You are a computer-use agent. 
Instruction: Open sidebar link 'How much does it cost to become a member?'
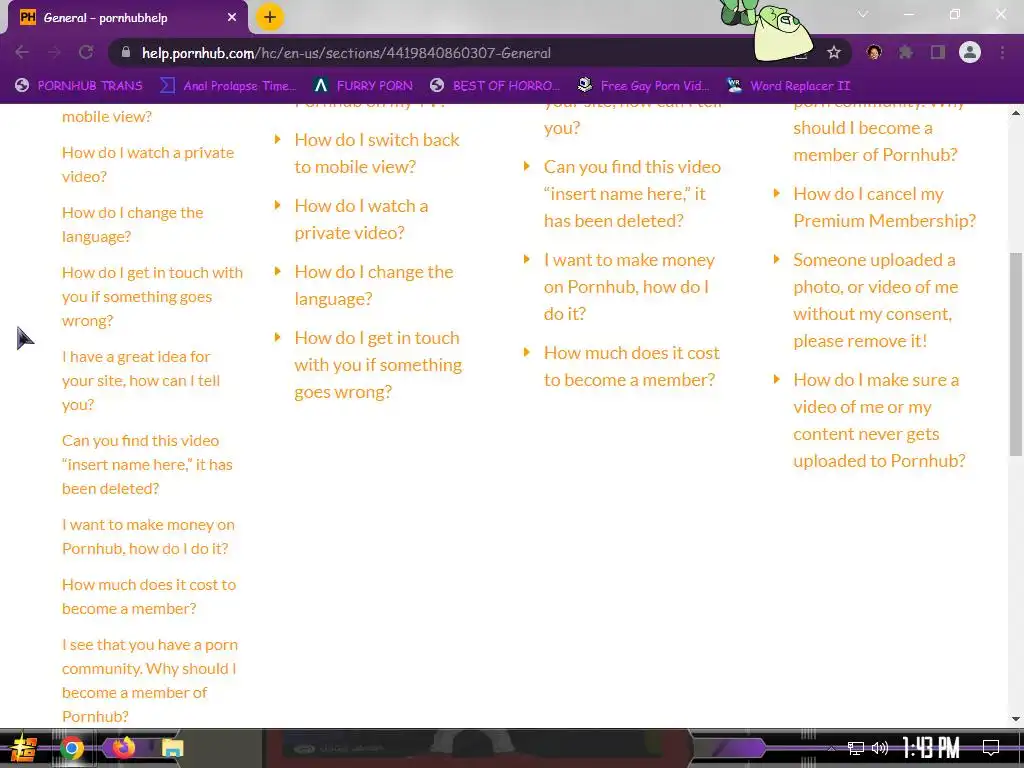click(149, 596)
